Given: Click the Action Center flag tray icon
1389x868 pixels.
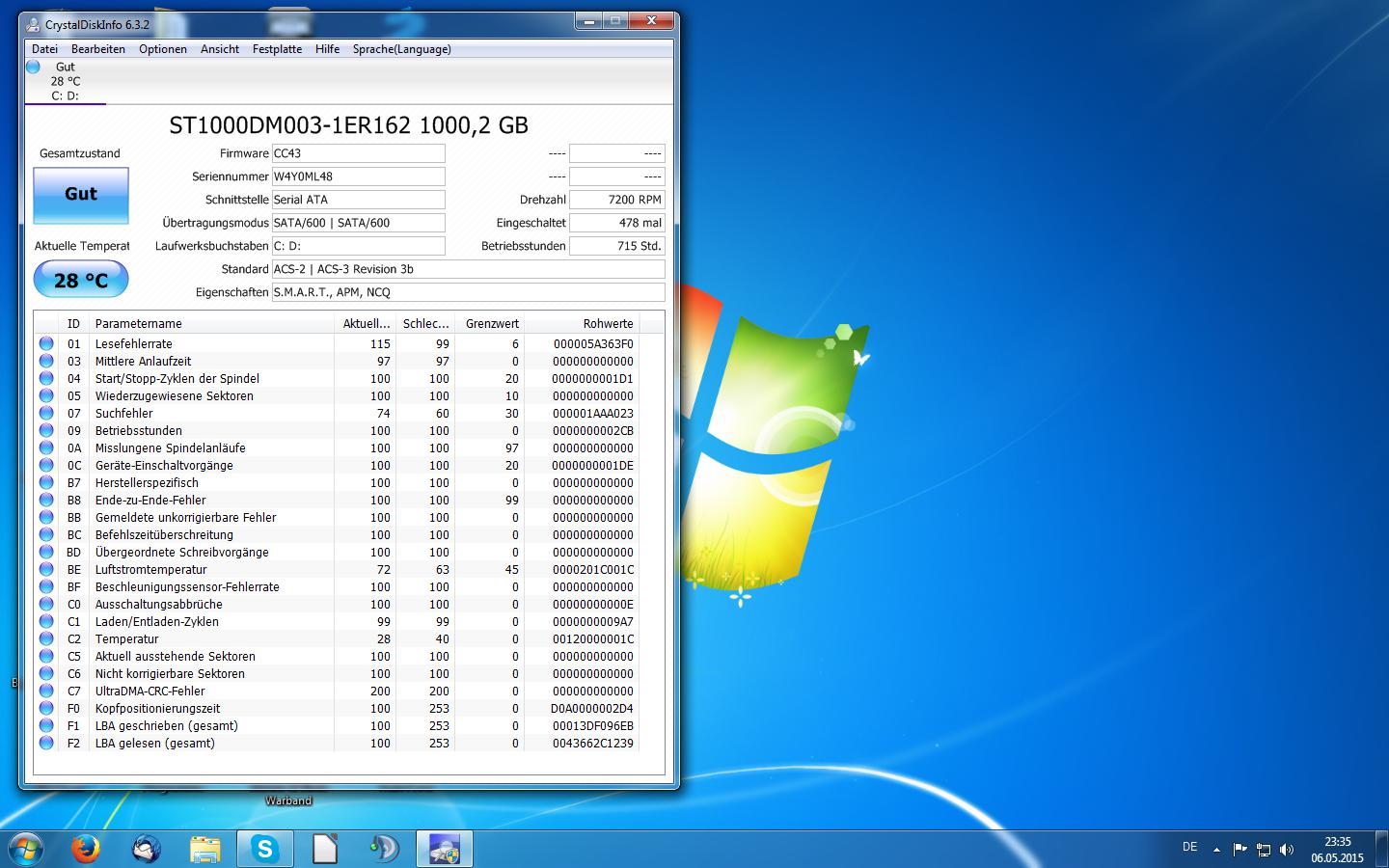Looking at the screenshot, I should (1239, 850).
